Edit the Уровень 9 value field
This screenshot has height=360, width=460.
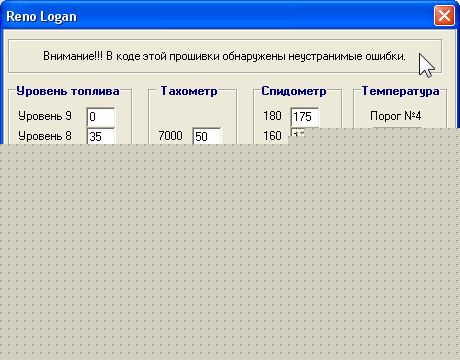[101, 117]
